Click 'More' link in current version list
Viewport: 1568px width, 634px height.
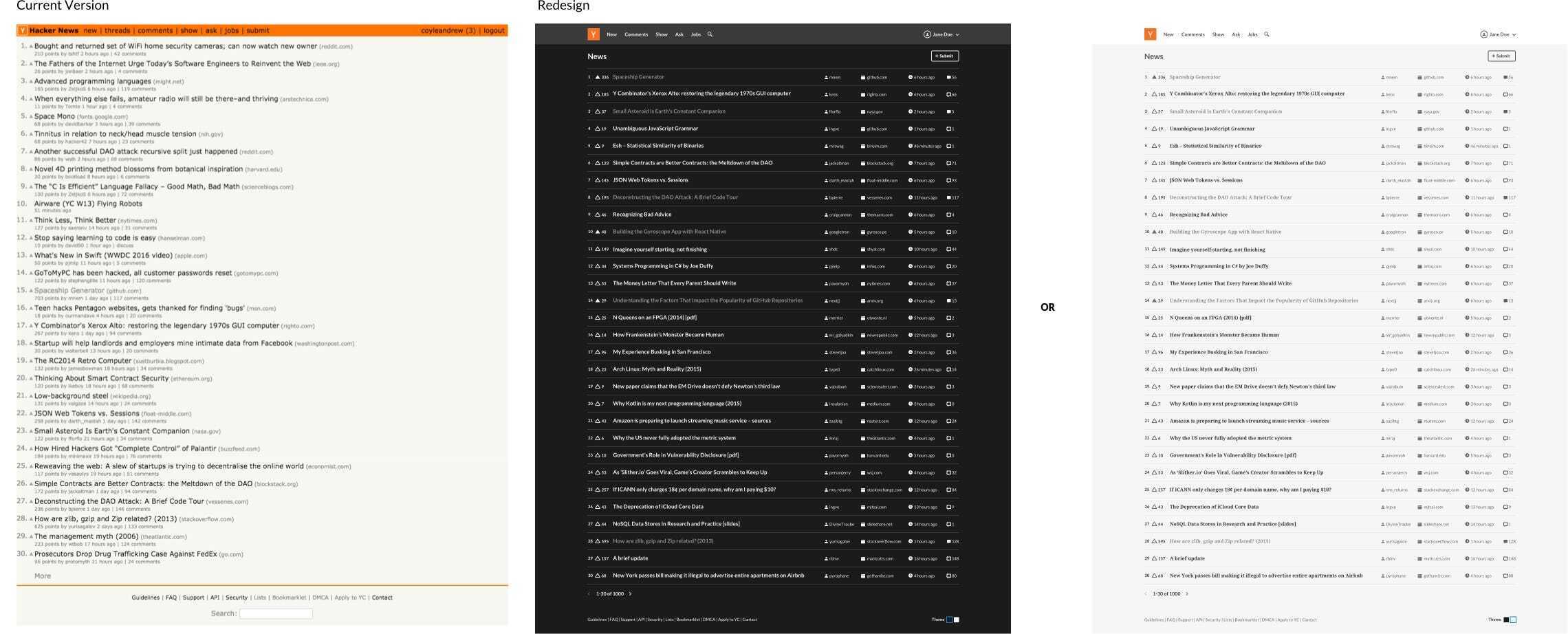point(43,576)
